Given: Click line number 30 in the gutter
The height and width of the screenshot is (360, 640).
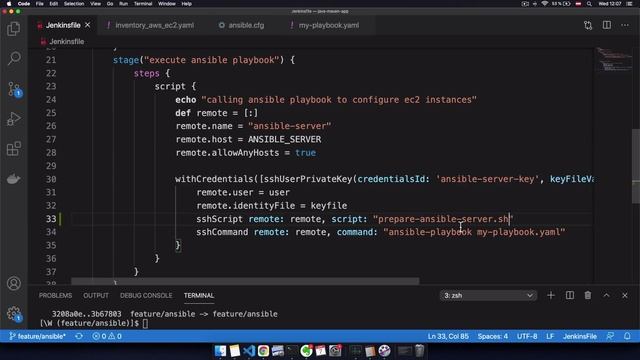Looking at the screenshot, I should [x=51, y=179].
